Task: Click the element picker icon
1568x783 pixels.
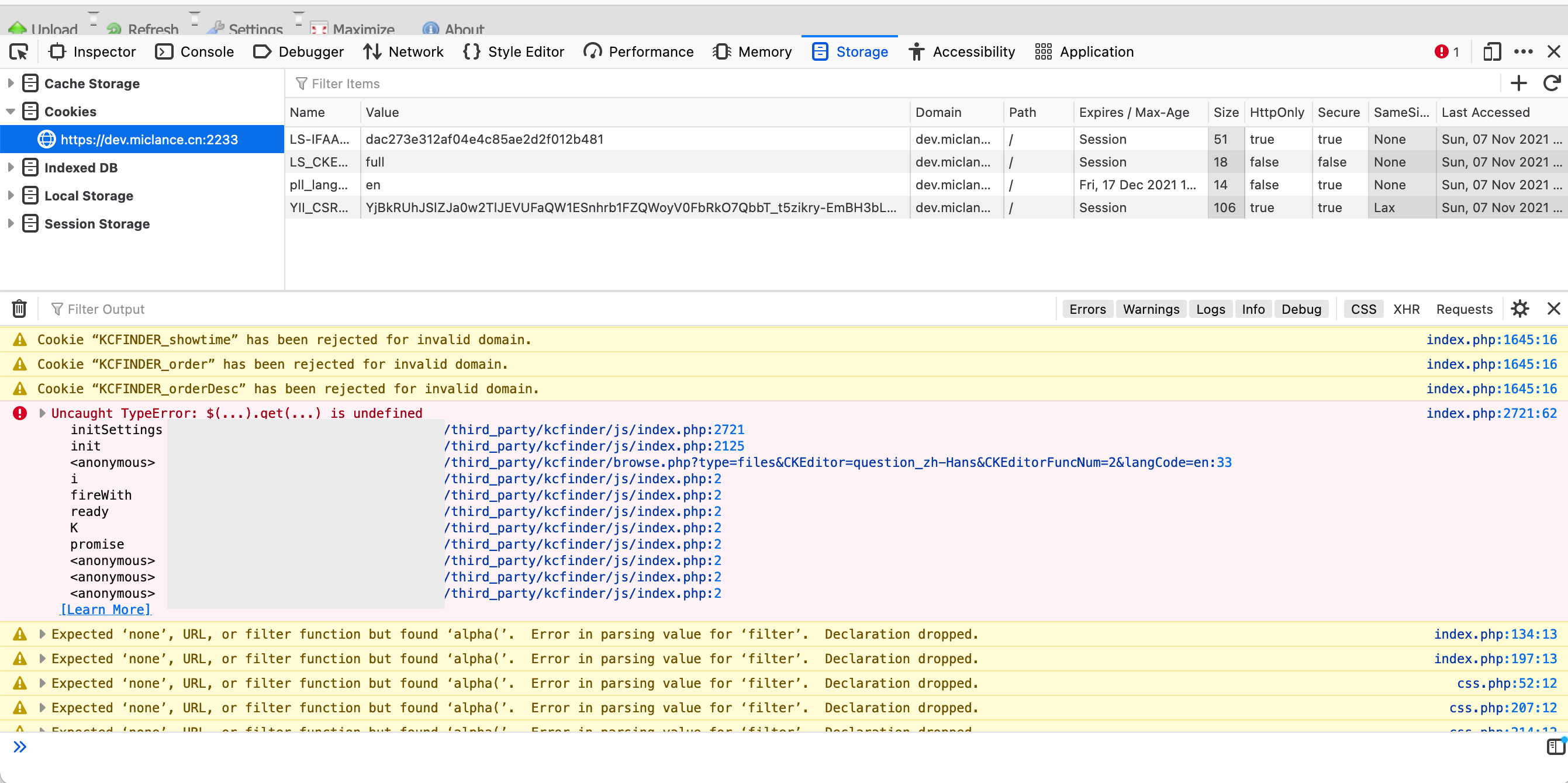Action: (x=19, y=53)
